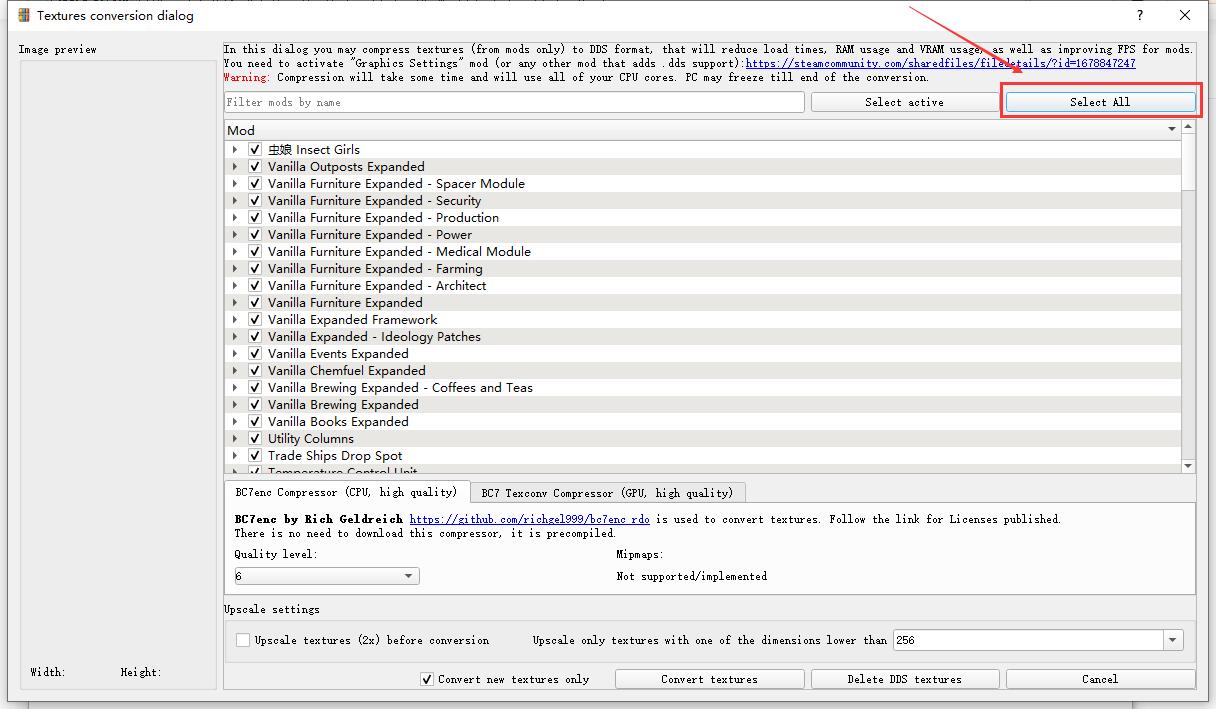Uncheck the Utility Columns checkbox

tap(255, 439)
